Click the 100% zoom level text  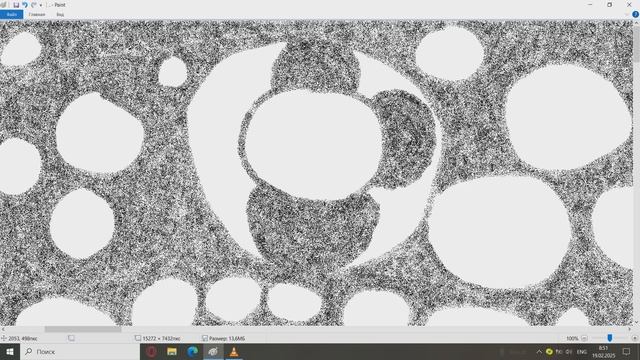(x=572, y=338)
